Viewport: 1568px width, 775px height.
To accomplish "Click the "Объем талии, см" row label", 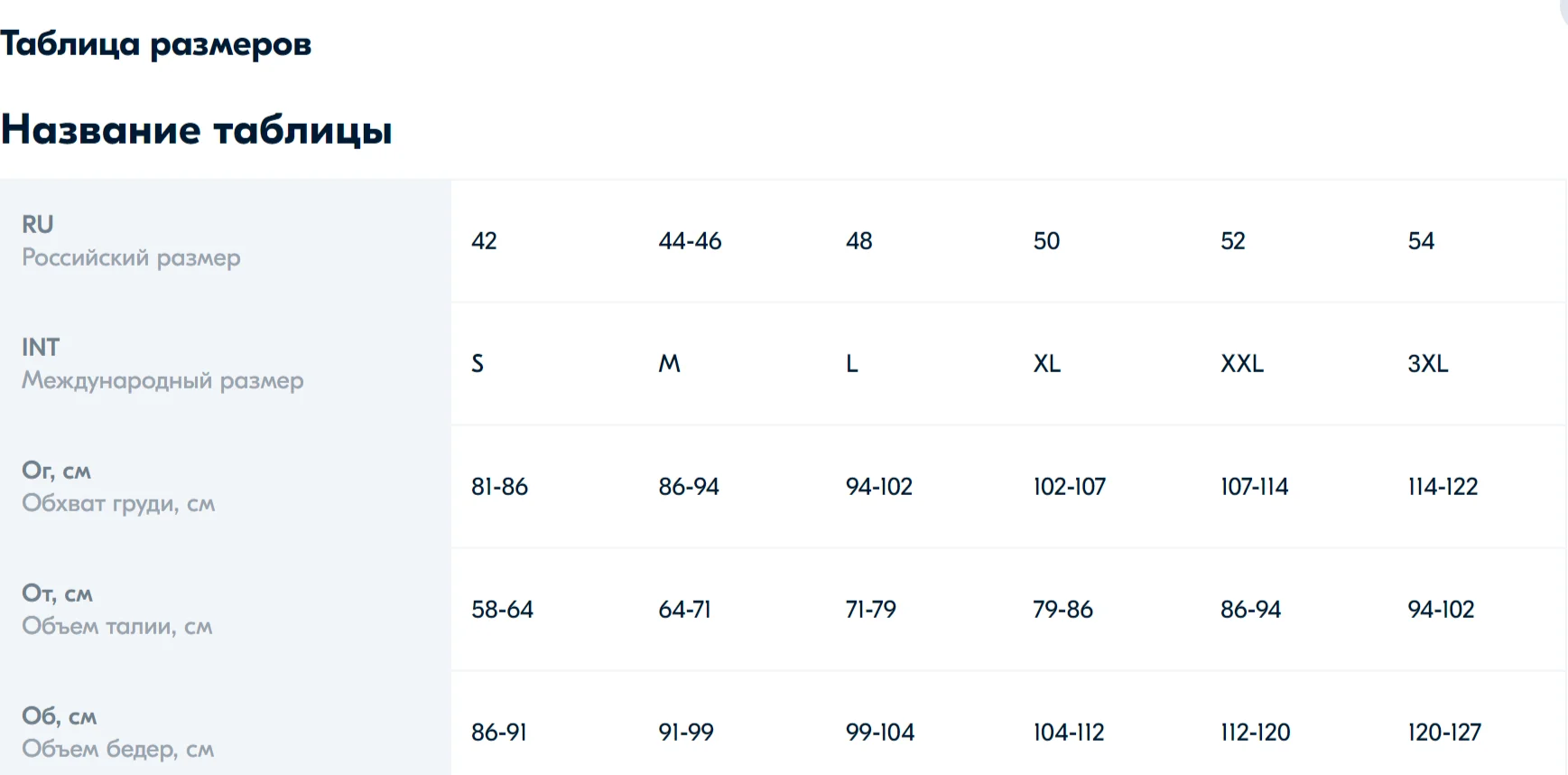I will 117,626.
